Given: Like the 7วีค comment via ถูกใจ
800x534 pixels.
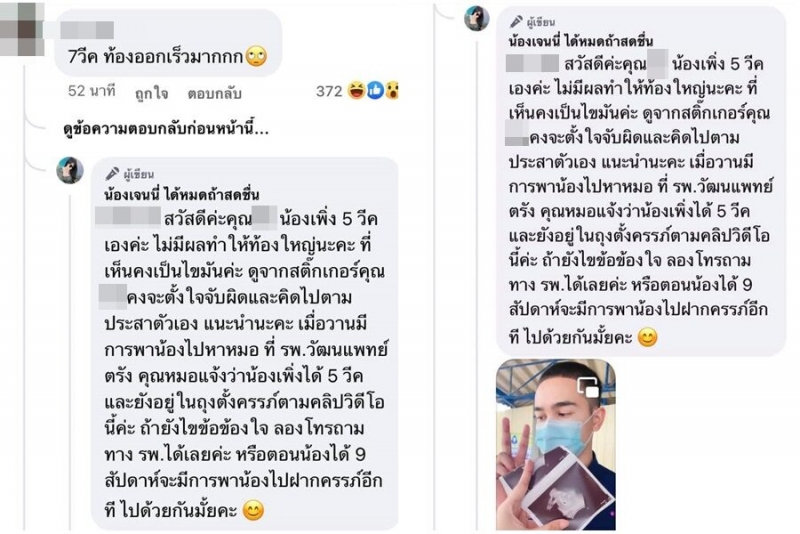Looking at the screenshot, I should coord(152,94).
